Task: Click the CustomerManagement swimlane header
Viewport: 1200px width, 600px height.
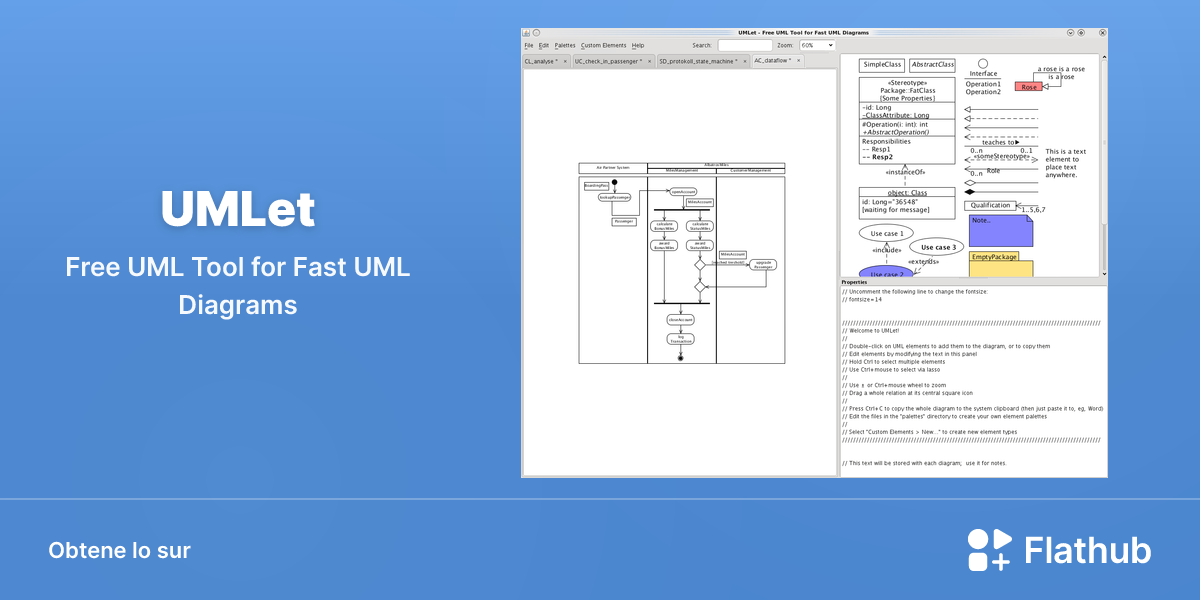Action: click(x=751, y=171)
